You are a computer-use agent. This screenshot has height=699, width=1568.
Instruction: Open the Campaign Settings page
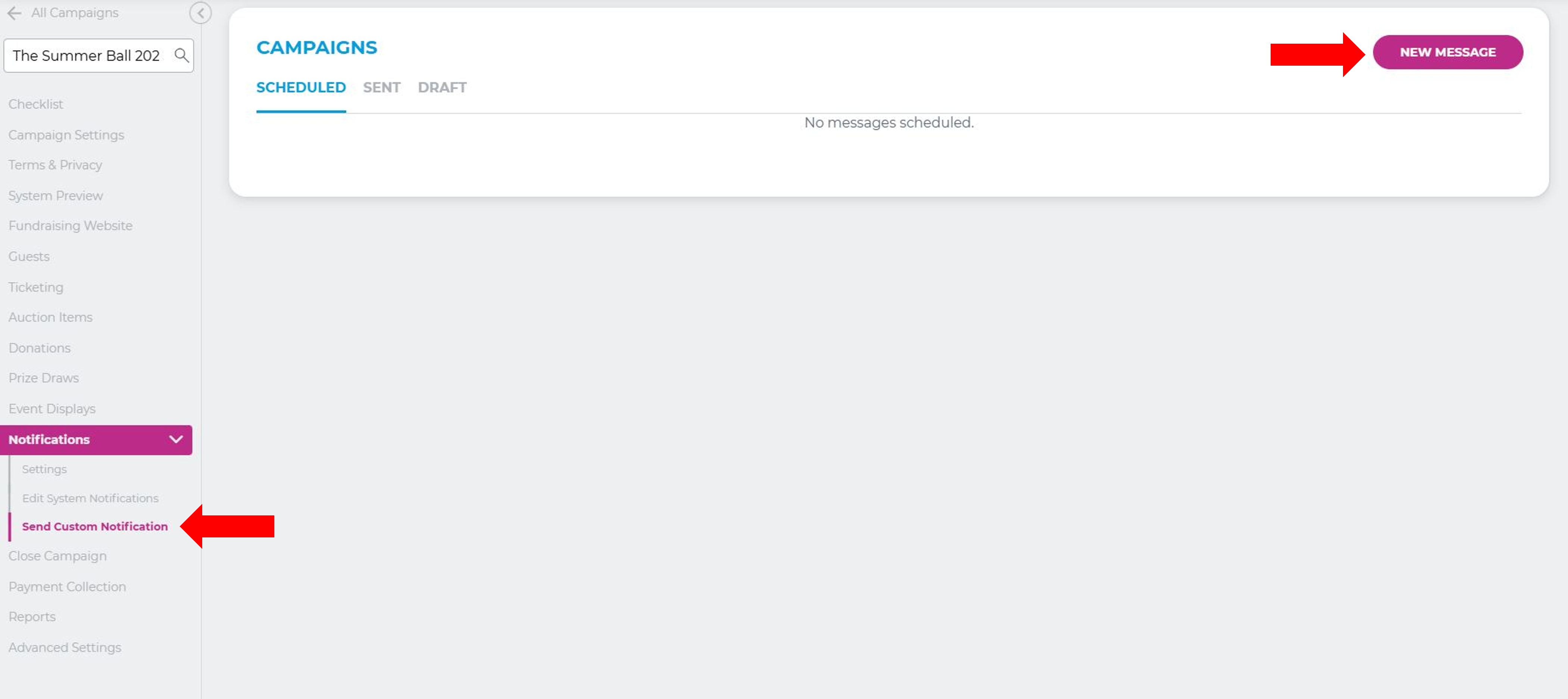pos(66,135)
